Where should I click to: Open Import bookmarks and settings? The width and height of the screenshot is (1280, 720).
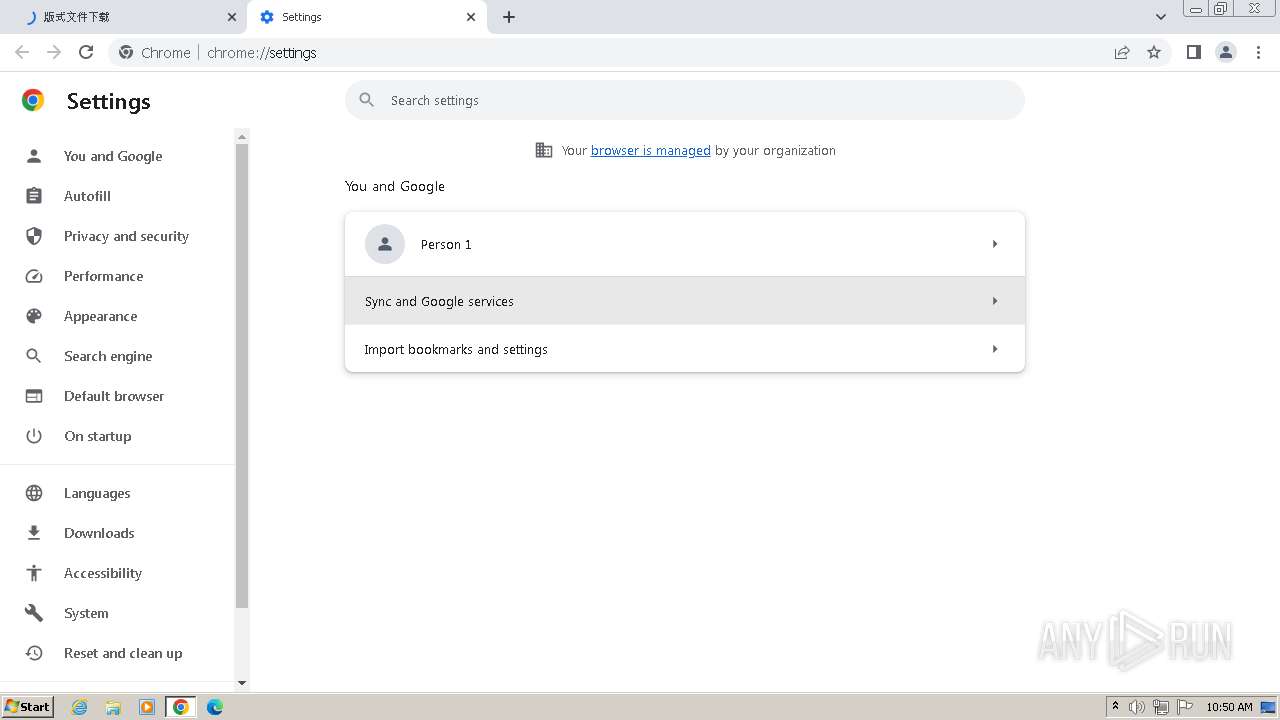tap(685, 349)
